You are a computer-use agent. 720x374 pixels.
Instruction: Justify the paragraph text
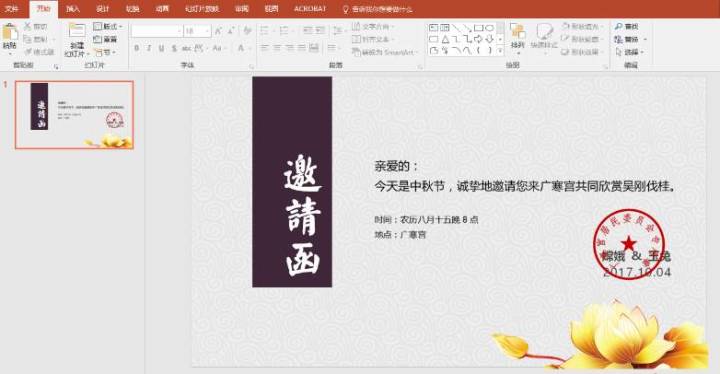(302, 48)
